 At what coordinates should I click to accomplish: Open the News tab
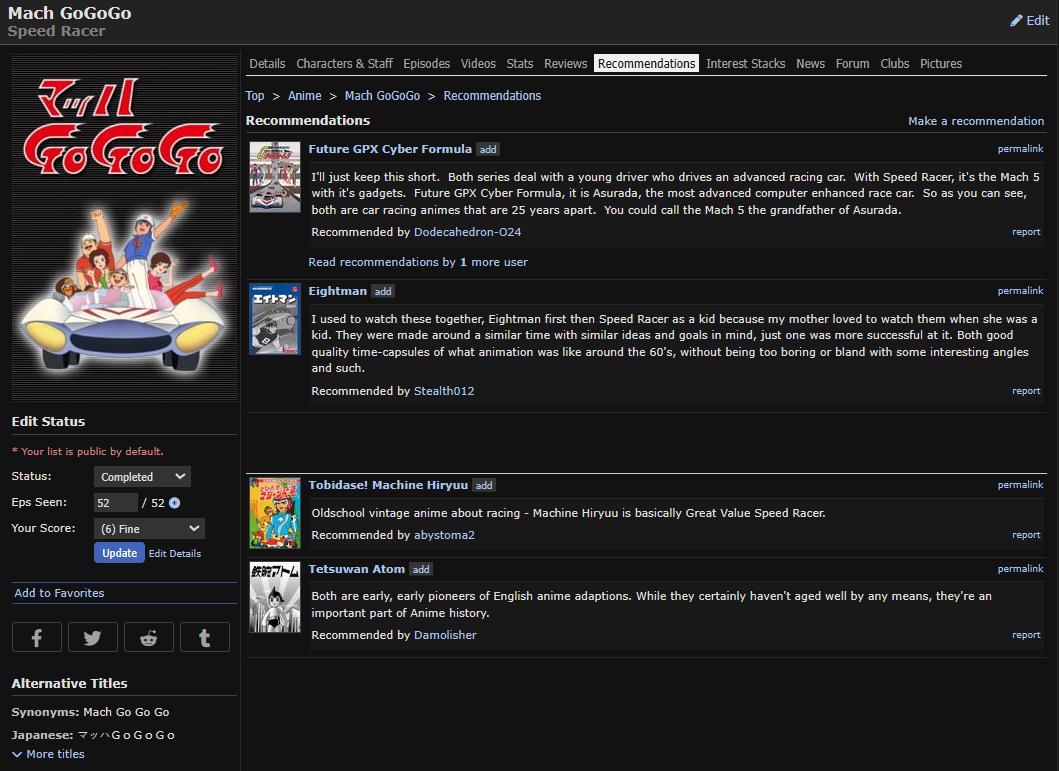click(810, 63)
